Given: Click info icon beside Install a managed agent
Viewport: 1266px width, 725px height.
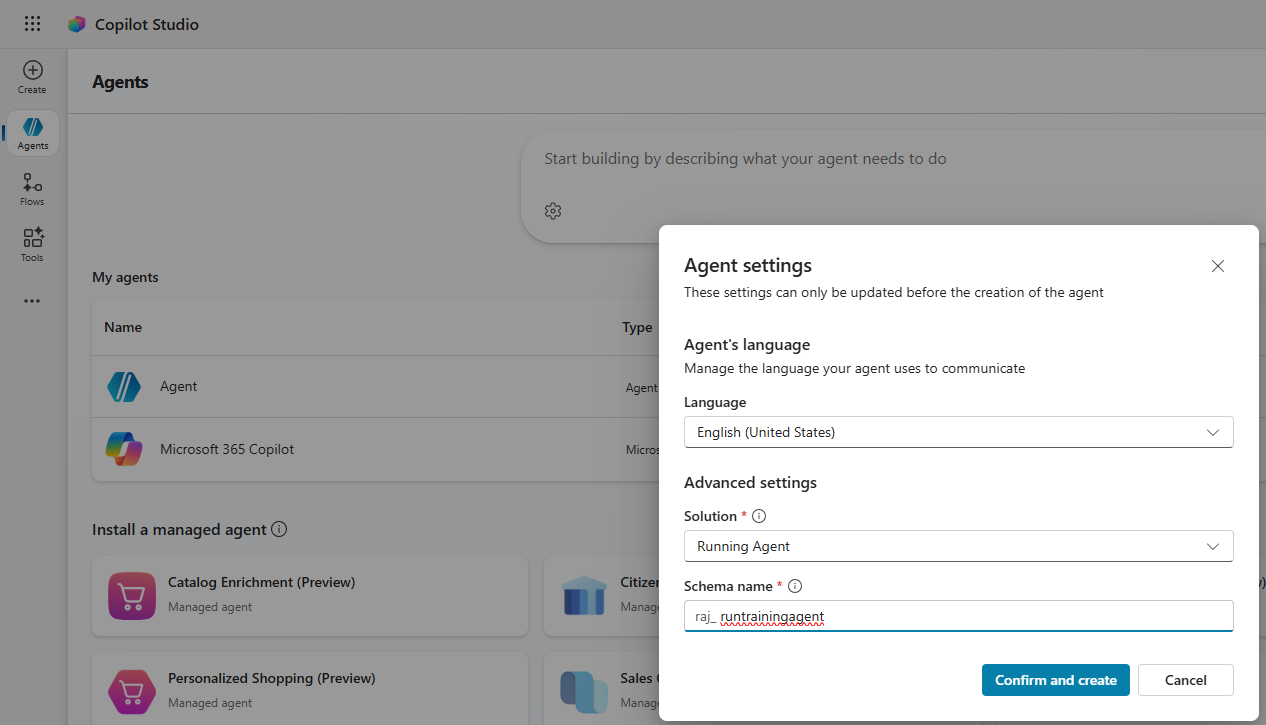Looking at the screenshot, I should point(279,529).
